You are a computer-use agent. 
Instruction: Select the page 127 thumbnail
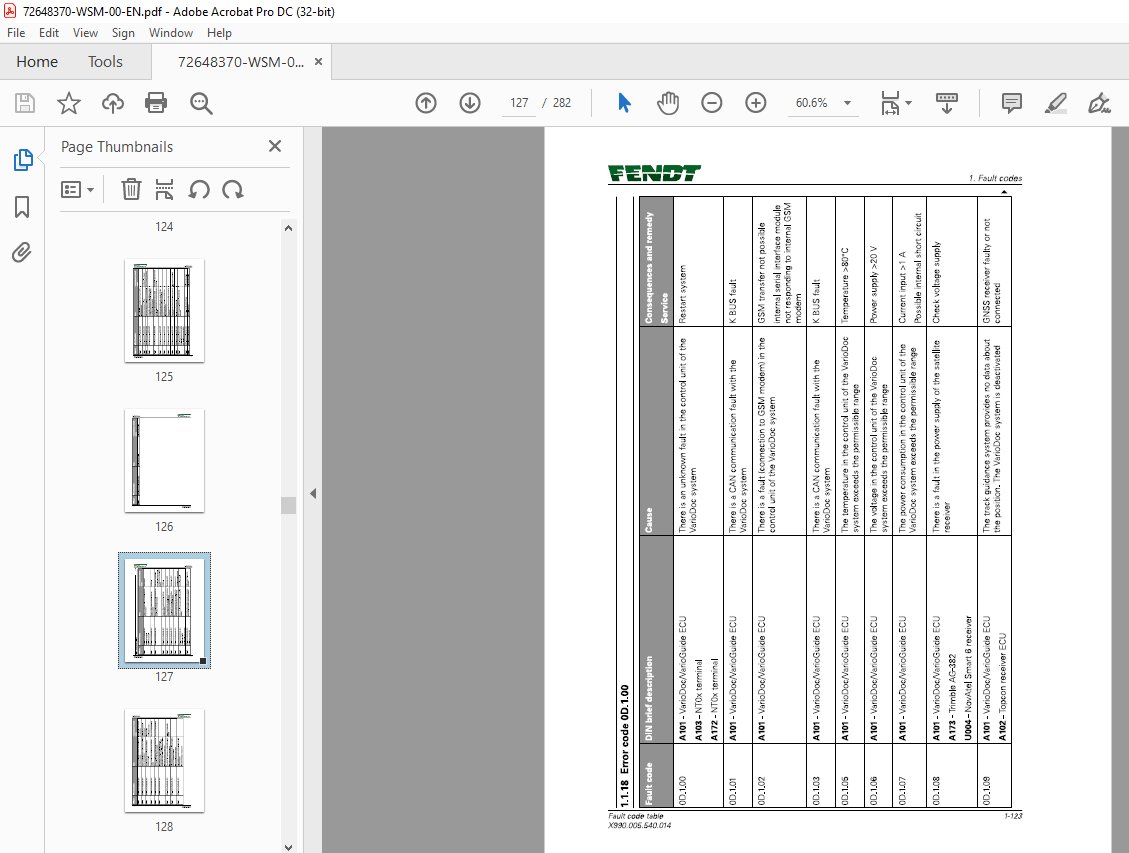(164, 610)
